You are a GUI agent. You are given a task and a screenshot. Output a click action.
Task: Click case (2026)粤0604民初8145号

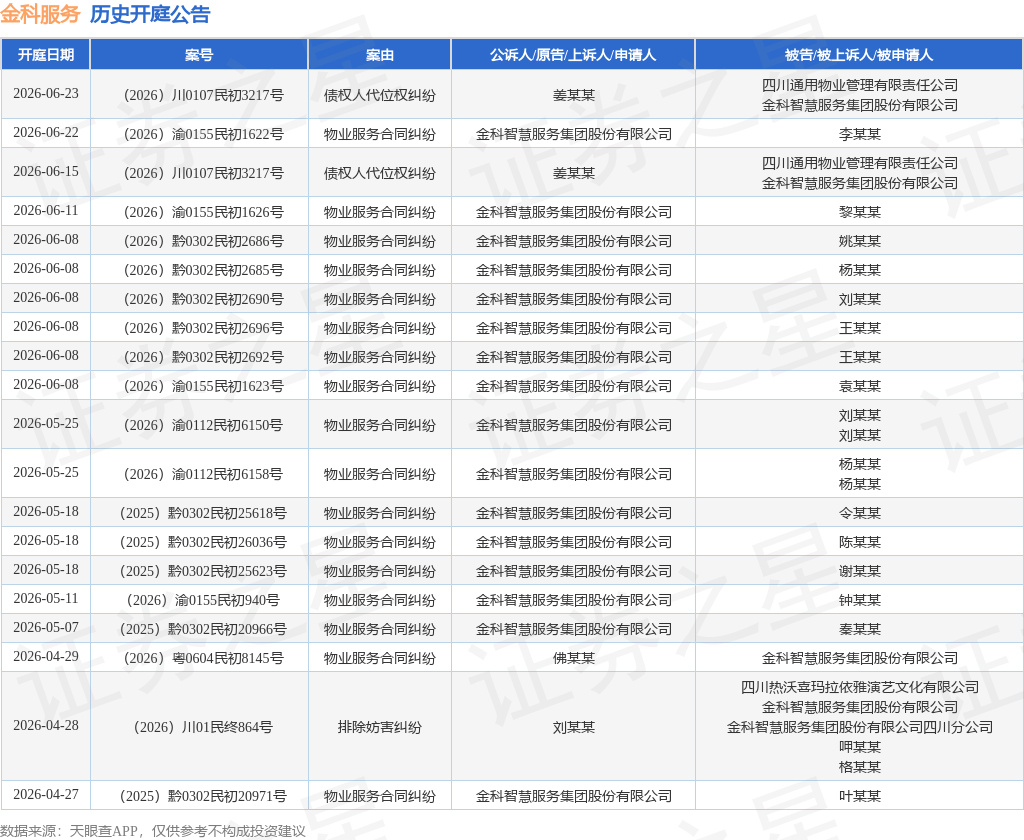(199, 658)
